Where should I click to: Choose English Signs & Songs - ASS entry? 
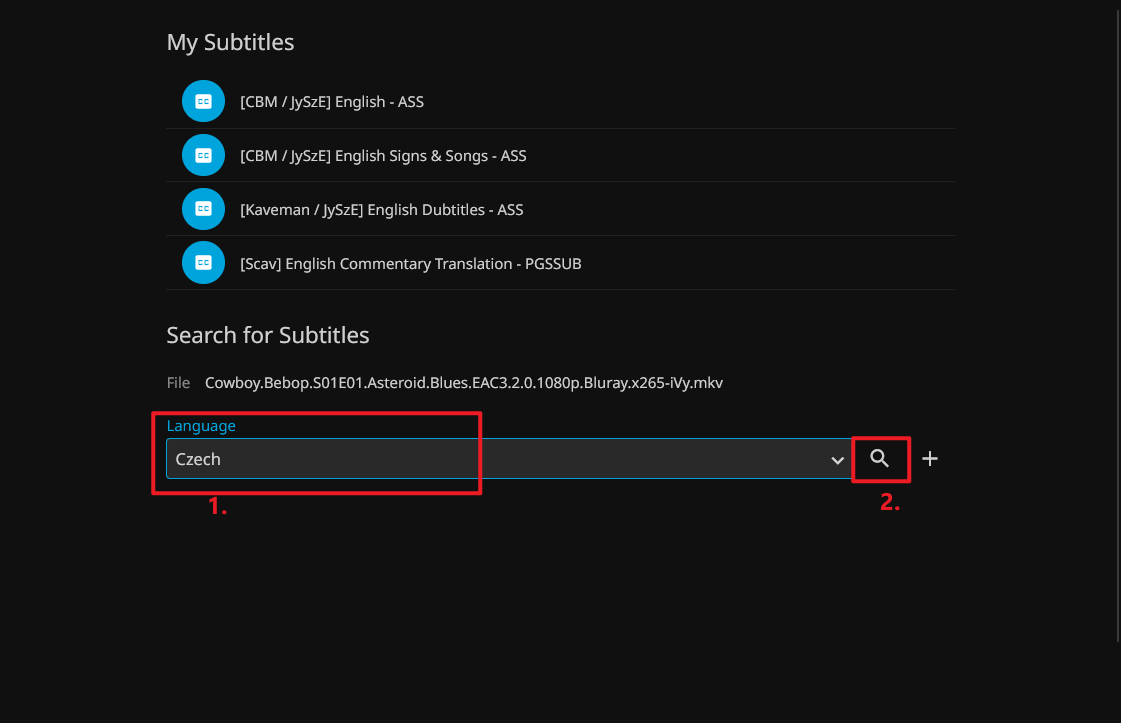point(383,156)
